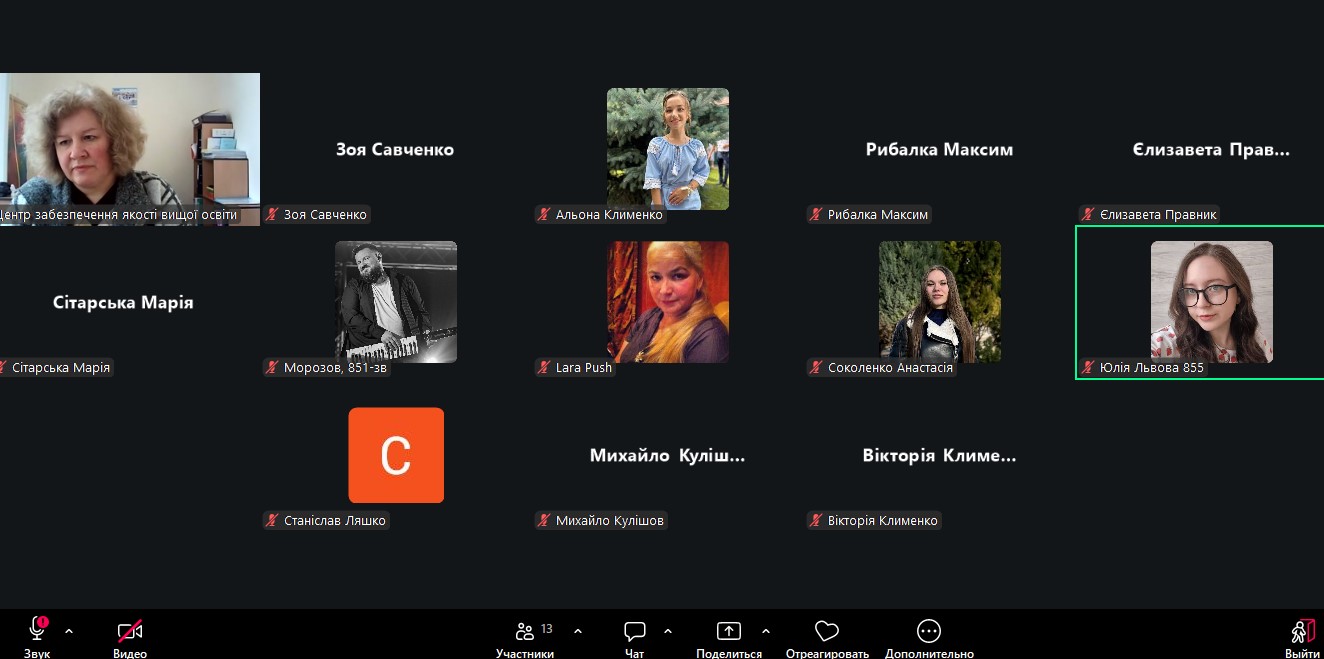Click the Поделиться share screen icon
Image resolution: width=1324 pixels, height=659 pixels.
tap(729, 631)
